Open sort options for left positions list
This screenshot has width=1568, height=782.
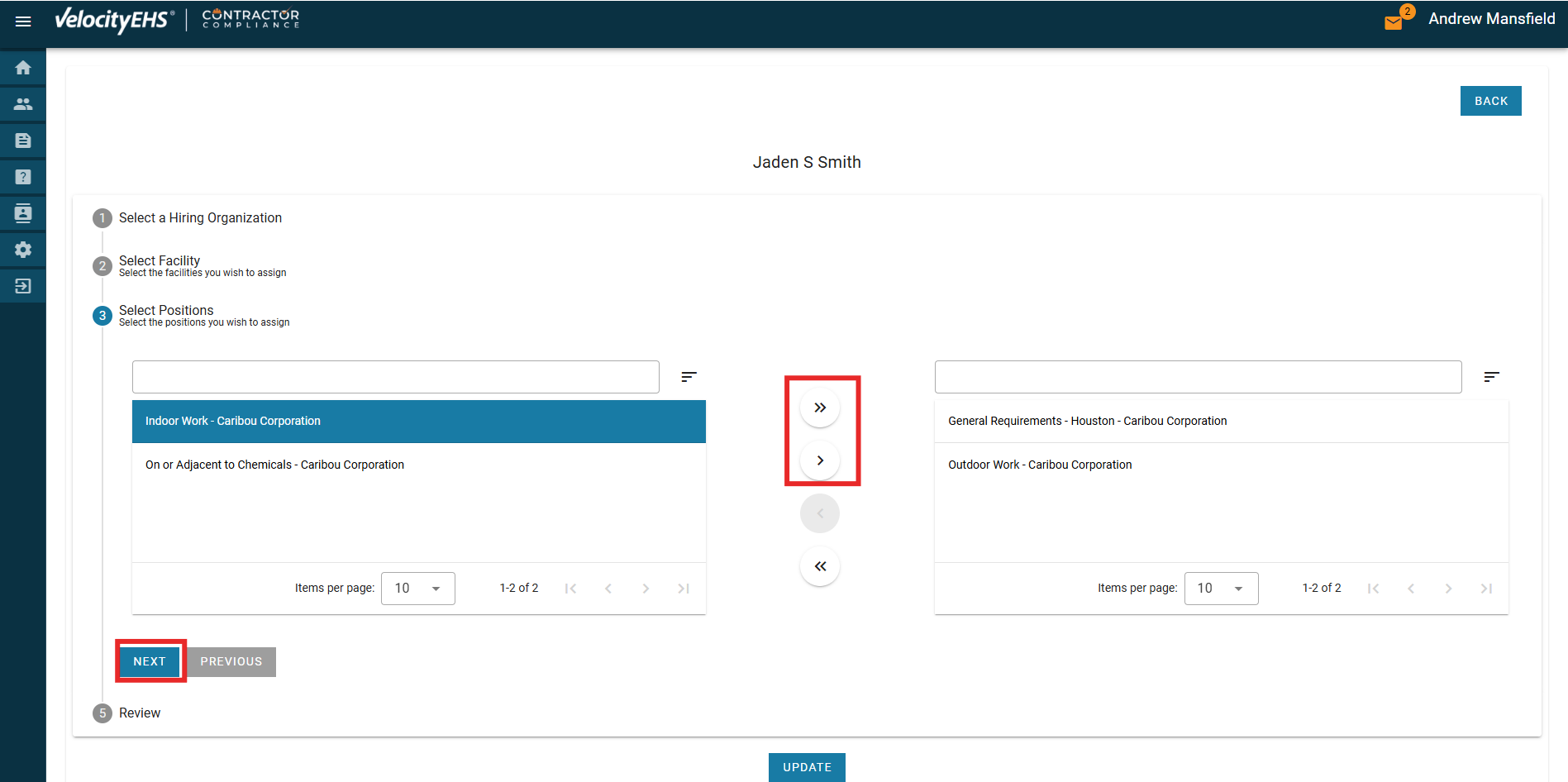coord(689,377)
